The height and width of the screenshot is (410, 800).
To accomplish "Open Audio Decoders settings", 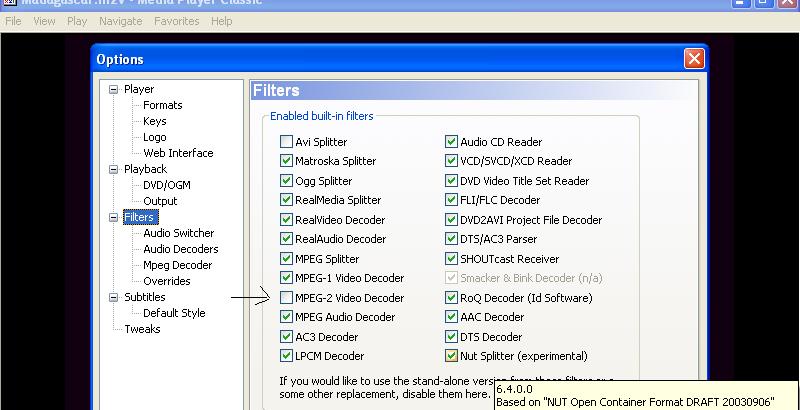I will pyautogui.click(x=181, y=249).
